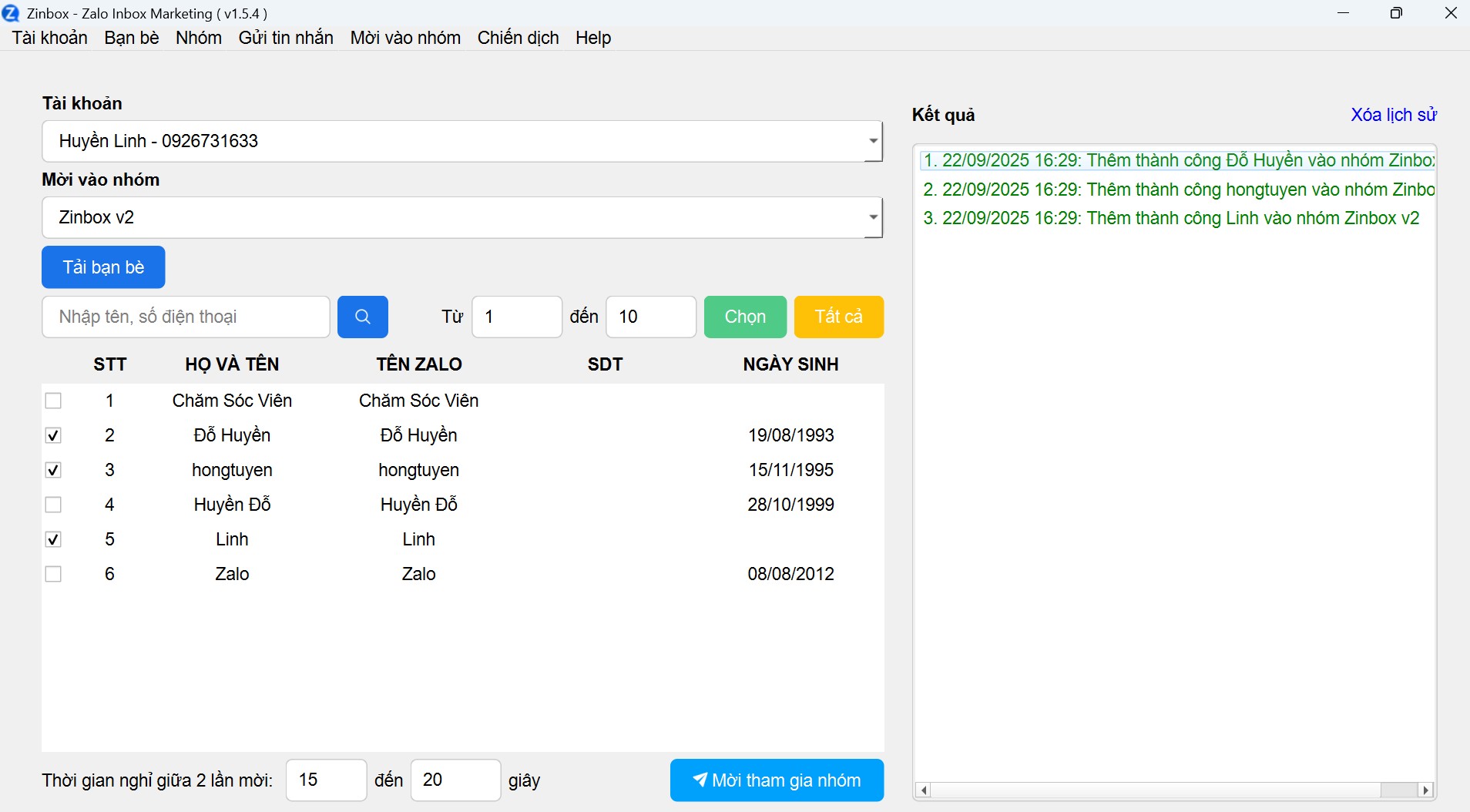Tick the checkbox for Huyền Đỗ
1470x812 pixels.
pos(53,505)
